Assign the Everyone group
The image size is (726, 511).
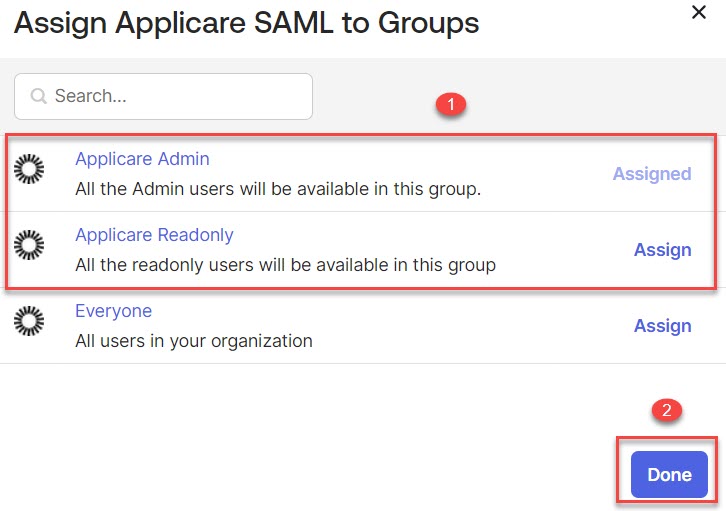pyautogui.click(x=662, y=326)
